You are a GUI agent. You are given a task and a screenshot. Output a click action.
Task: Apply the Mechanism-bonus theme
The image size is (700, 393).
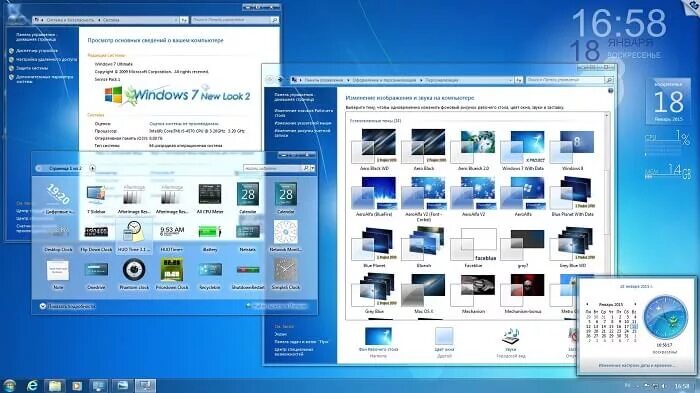click(x=523, y=293)
